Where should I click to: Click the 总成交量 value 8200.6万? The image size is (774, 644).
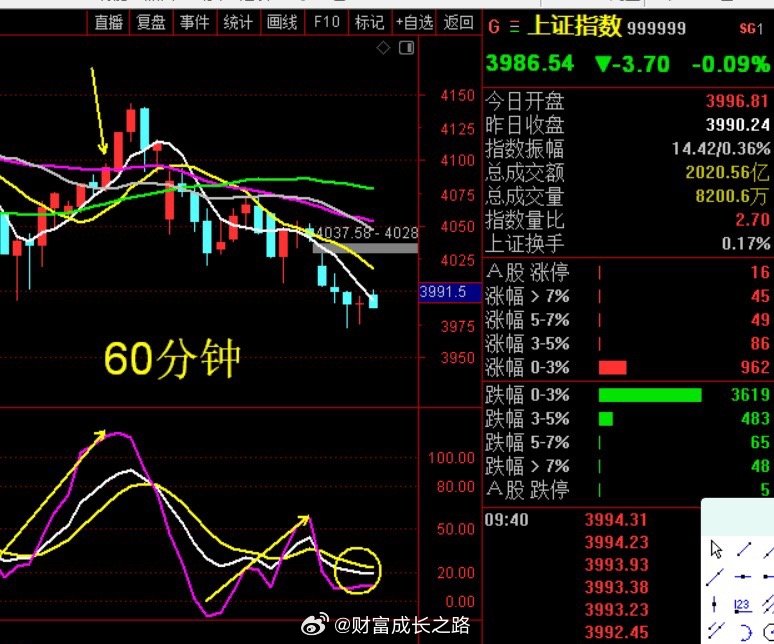pos(732,196)
